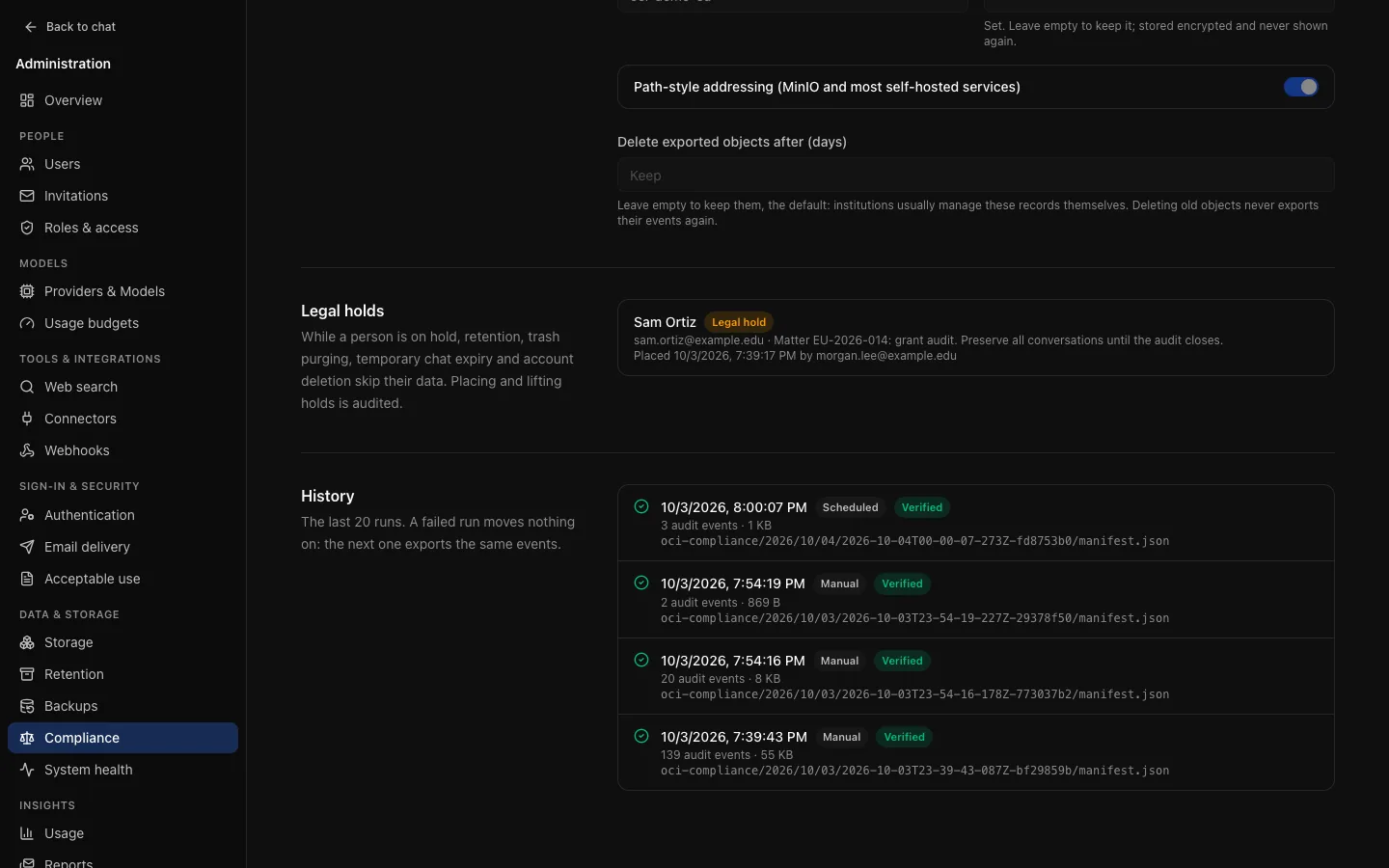Click the System health pulse icon
This screenshot has height=868, width=1389.
(27, 770)
